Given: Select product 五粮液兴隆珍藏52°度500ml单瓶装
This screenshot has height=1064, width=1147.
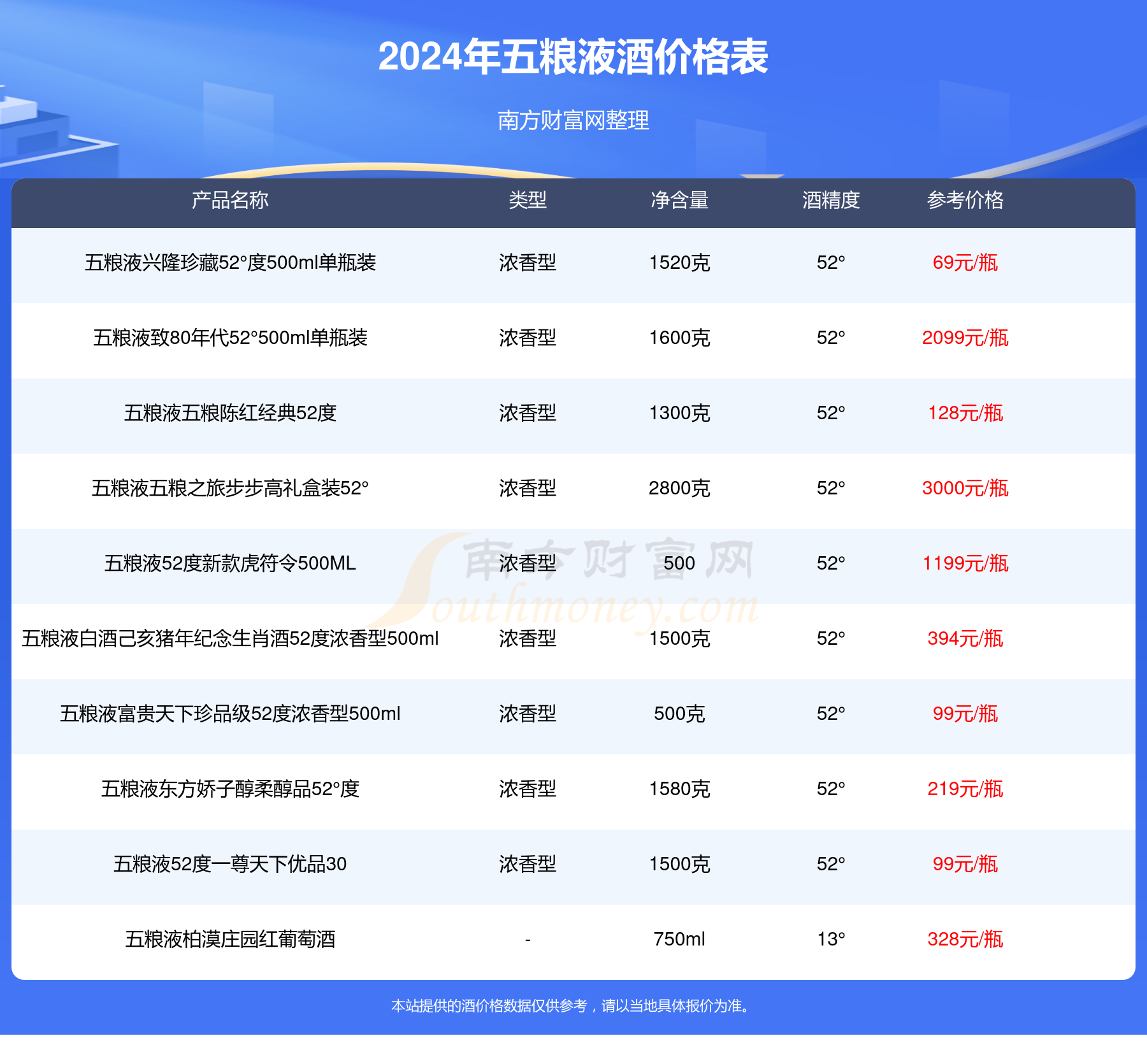Looking at the screenshot, I should [x=230, y=262].
